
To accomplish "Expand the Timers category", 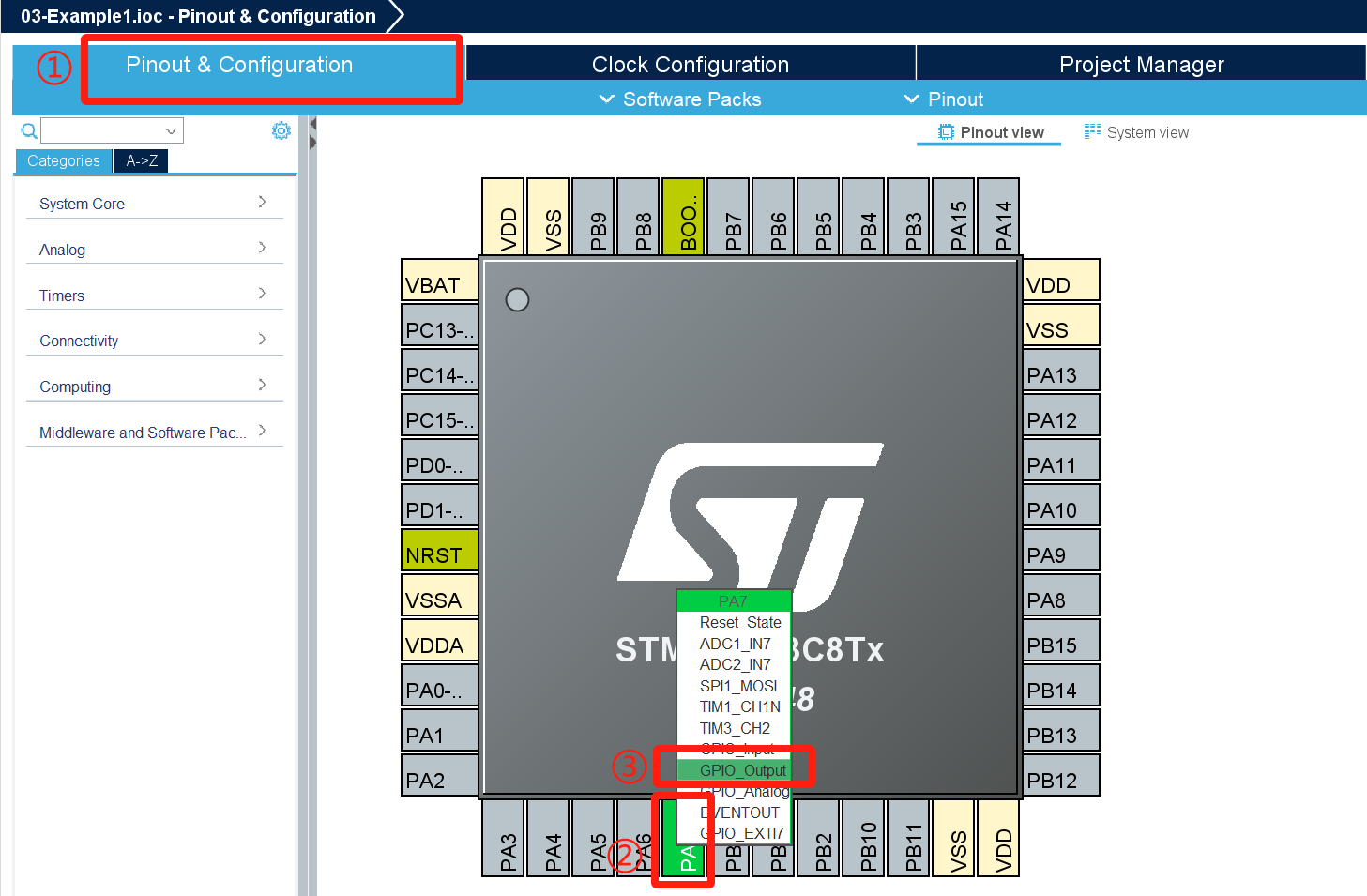I will [x=154, y=296].
